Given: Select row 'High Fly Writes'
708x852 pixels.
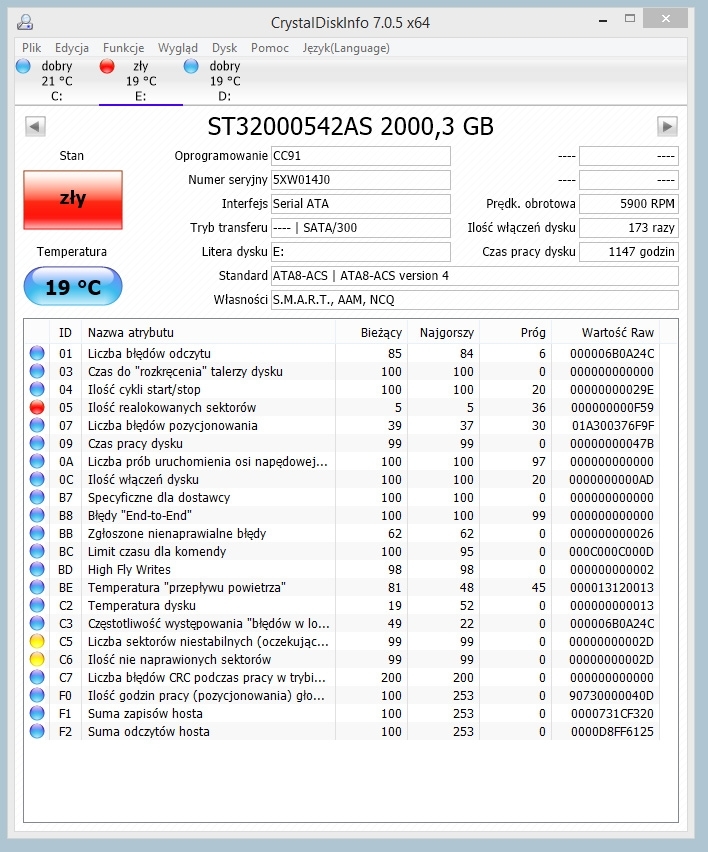Looking at the screenshot, I should [x=342, y=569].
